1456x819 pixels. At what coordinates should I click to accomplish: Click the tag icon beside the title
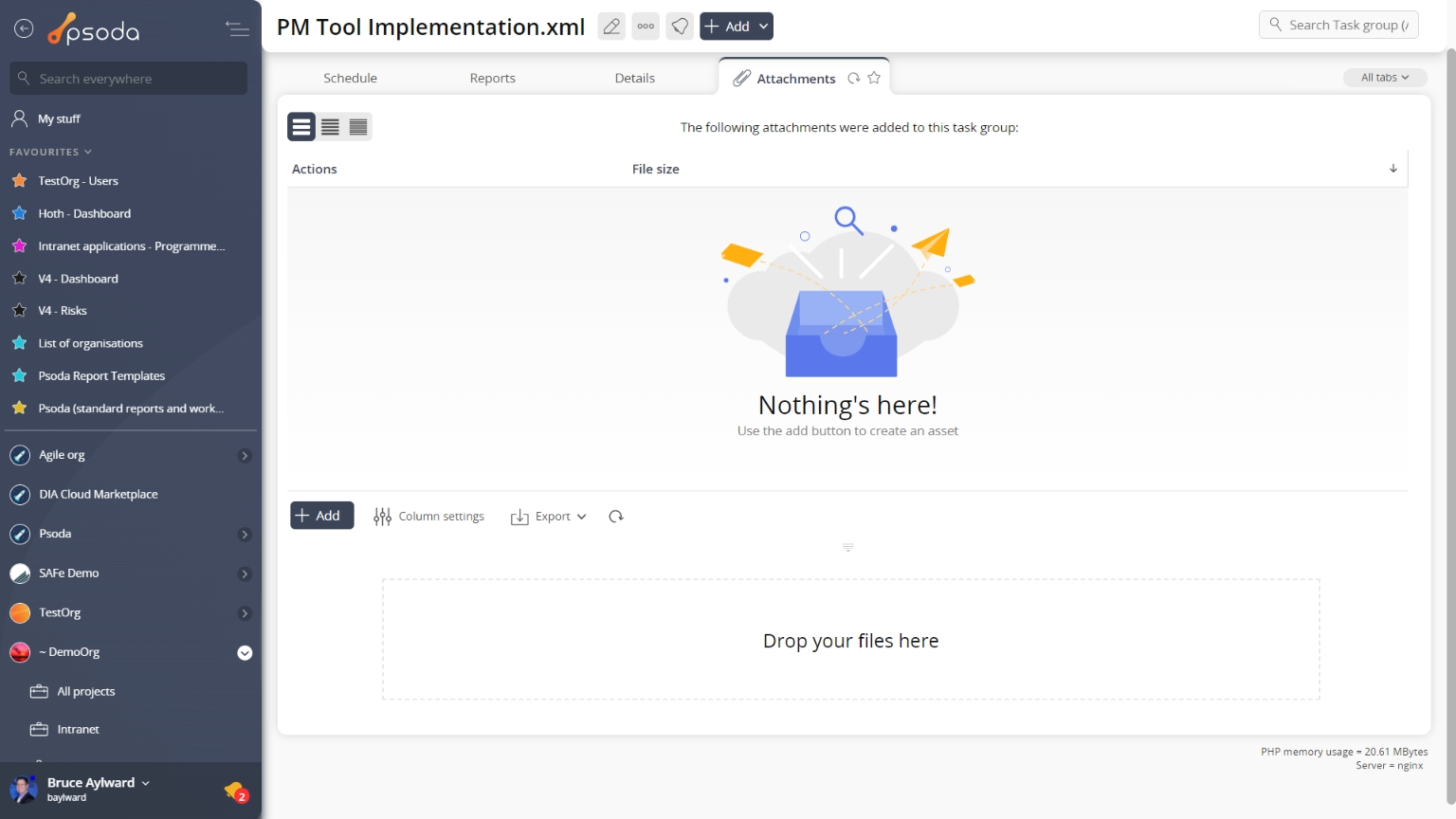click(680, 27)
